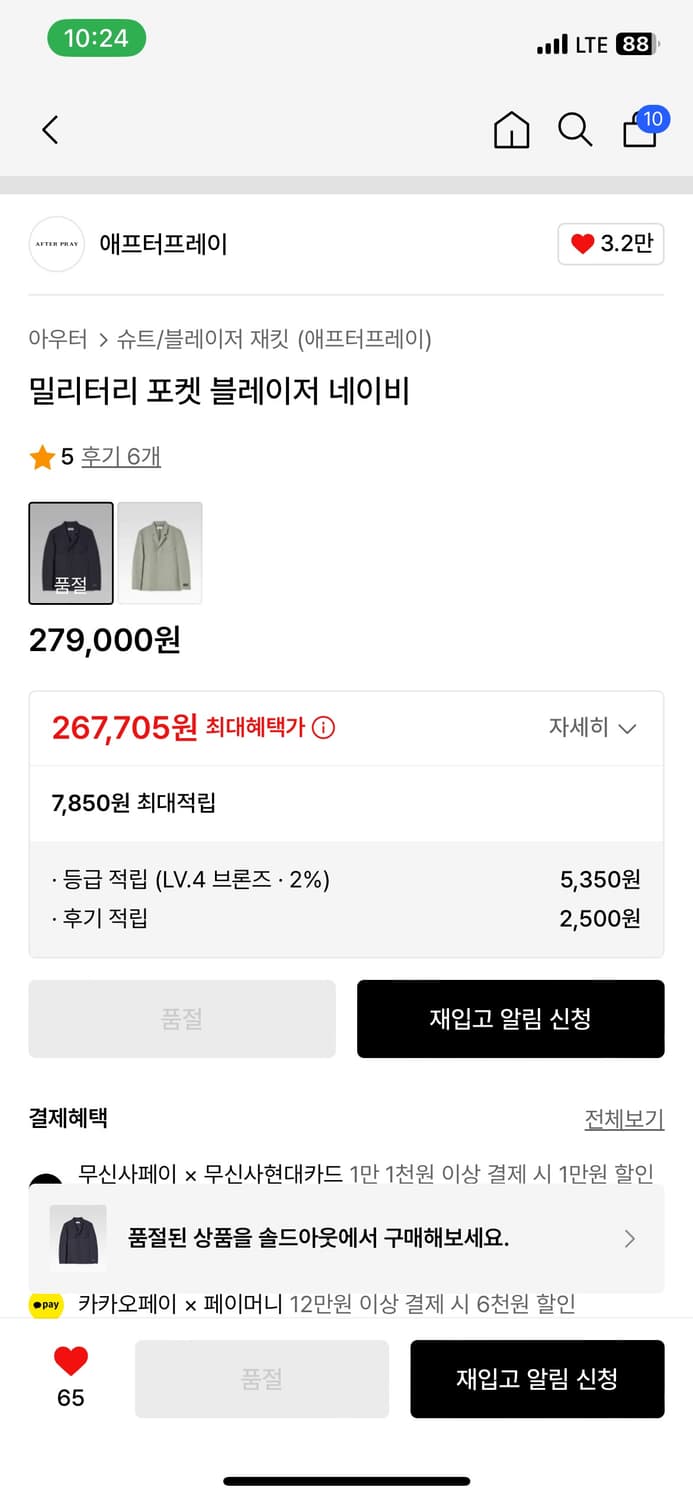Open the 후기 6개 reviews link
This screenshot has width=693, height=1500.
(x=121, y=457)
